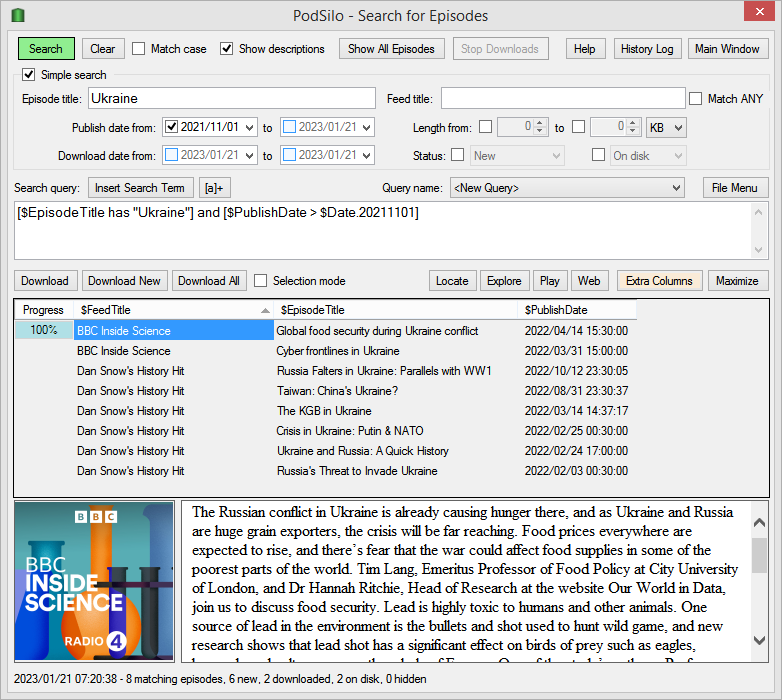Toggle the Simple search checkbox
Screen dimensions: 782x700
click(x=28, y=75)
